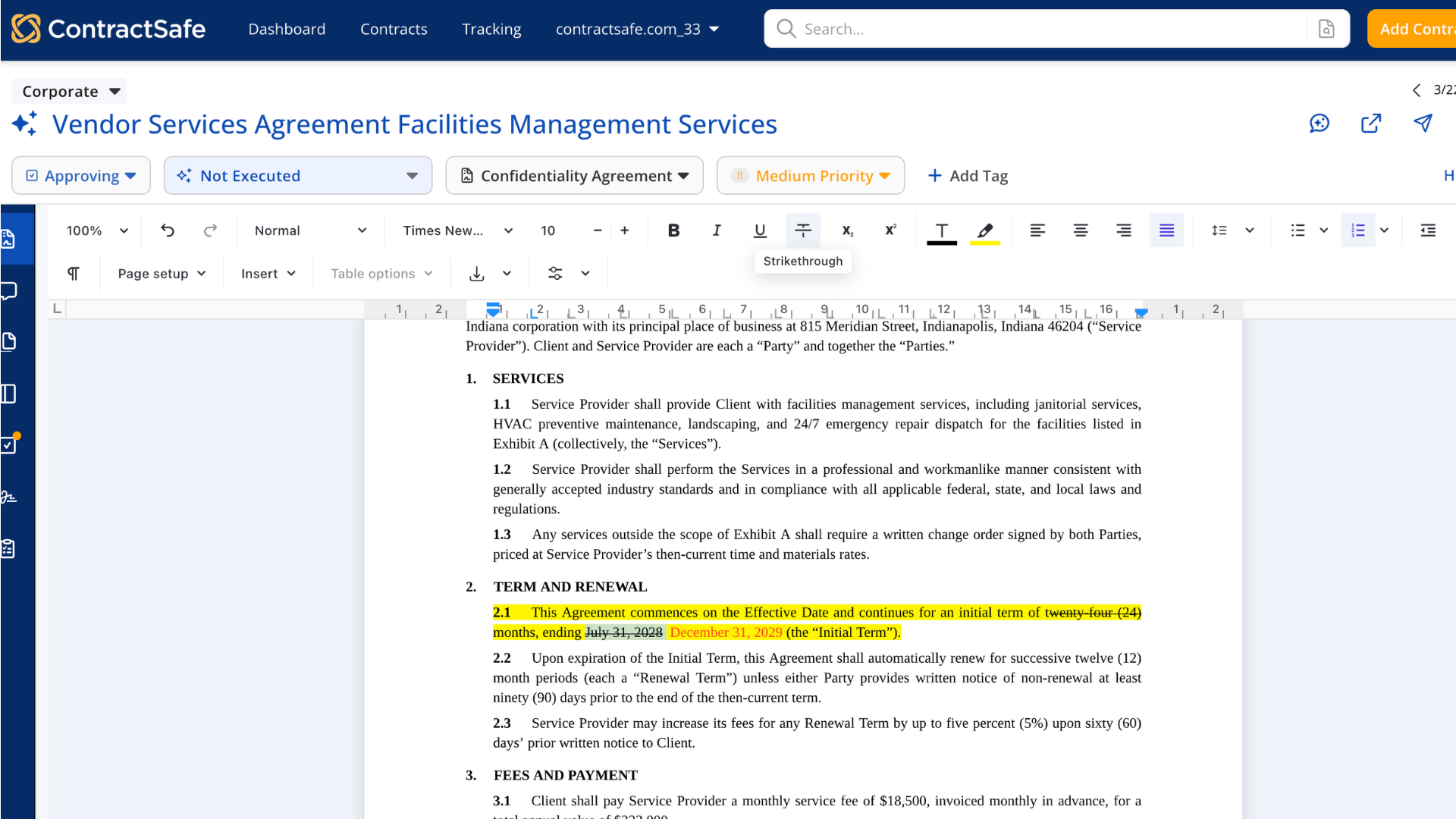The width and height of the screenshot is (1456, 819).
Task: Decrease the font size with minus
Action: [598, 231]
